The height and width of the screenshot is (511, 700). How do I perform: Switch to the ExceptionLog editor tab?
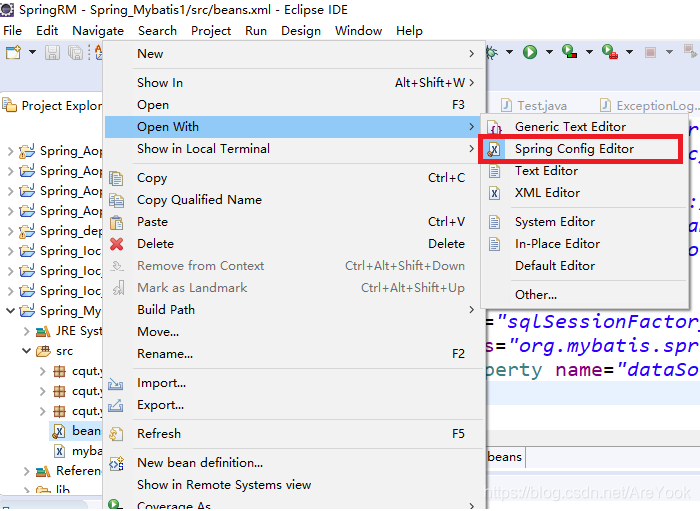(x=648, y=106)
